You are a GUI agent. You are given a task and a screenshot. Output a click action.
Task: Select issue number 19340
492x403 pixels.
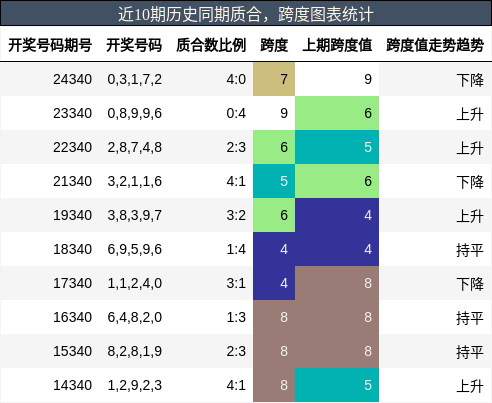pyautogui.click(x=73, y=215)
